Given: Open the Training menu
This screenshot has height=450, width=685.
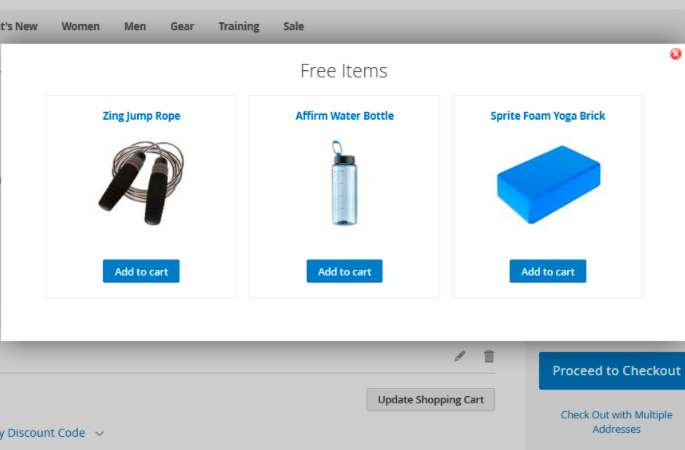Looking at the screenshot, I should click(239, 26).
